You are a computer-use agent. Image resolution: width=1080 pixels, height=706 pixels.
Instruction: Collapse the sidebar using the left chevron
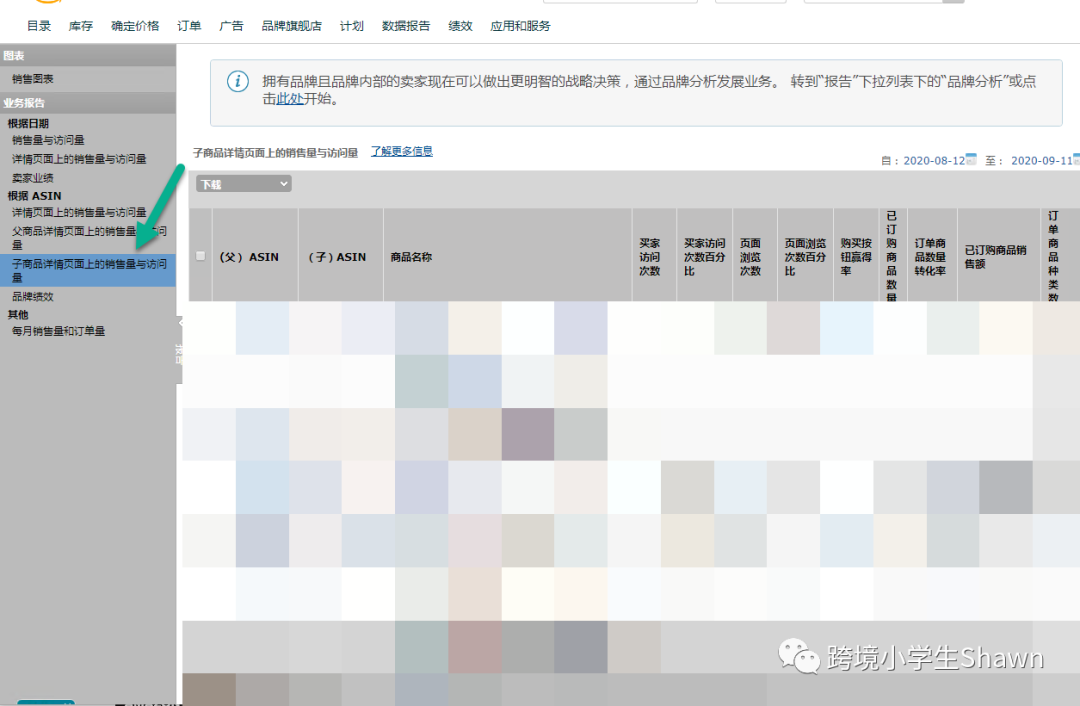point(182,322)
